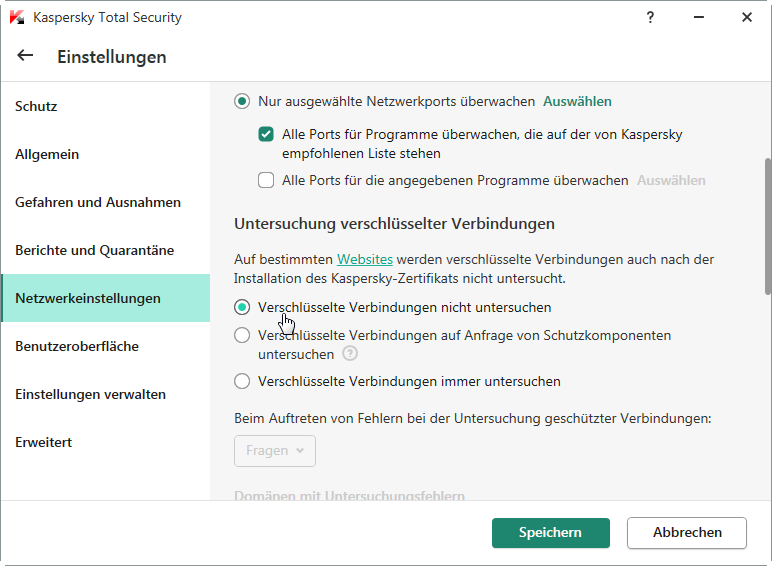Click the Speichern button
This screenshot has width=772, height=566.
[550, 533]
